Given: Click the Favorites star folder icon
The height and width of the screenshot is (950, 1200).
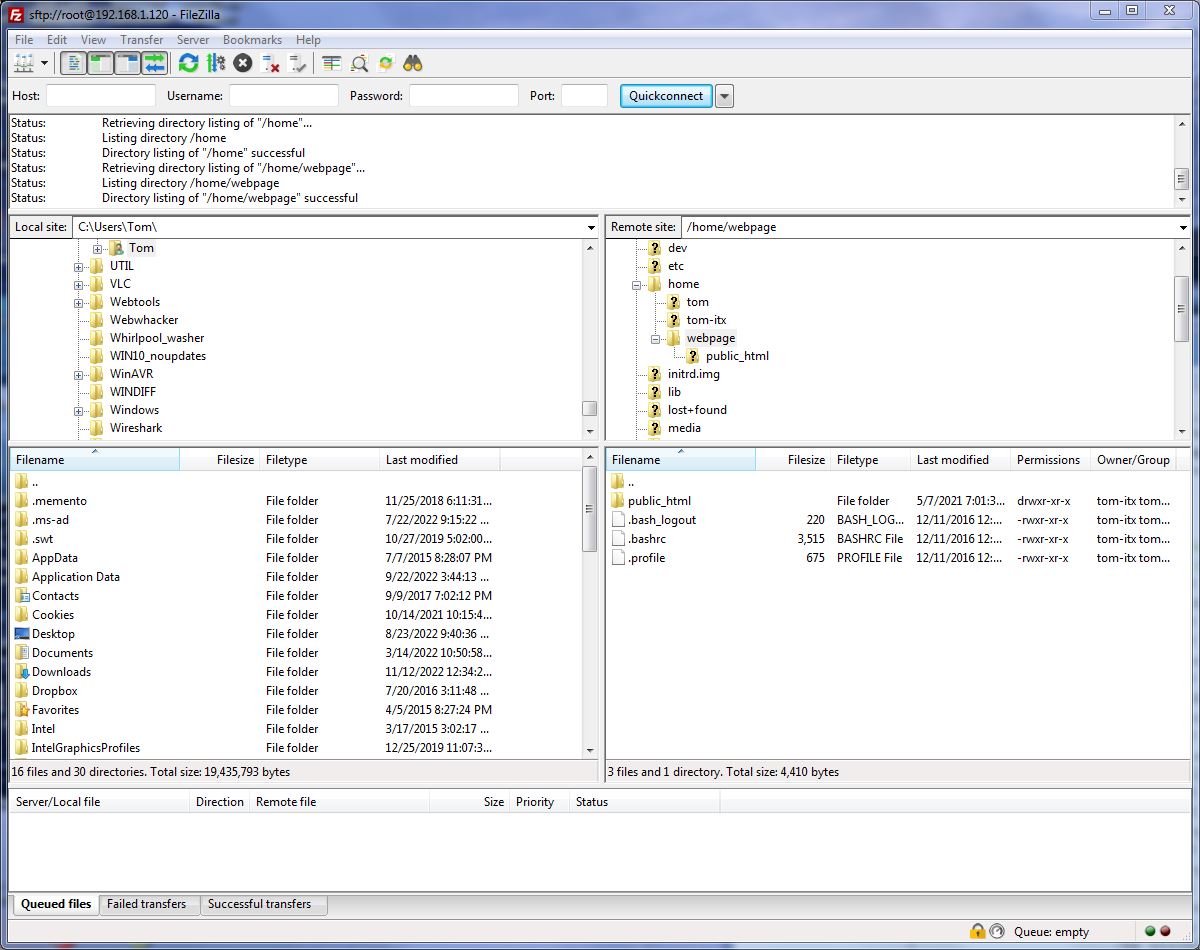Looking at the screenshot, I should [x=22, y=710].
